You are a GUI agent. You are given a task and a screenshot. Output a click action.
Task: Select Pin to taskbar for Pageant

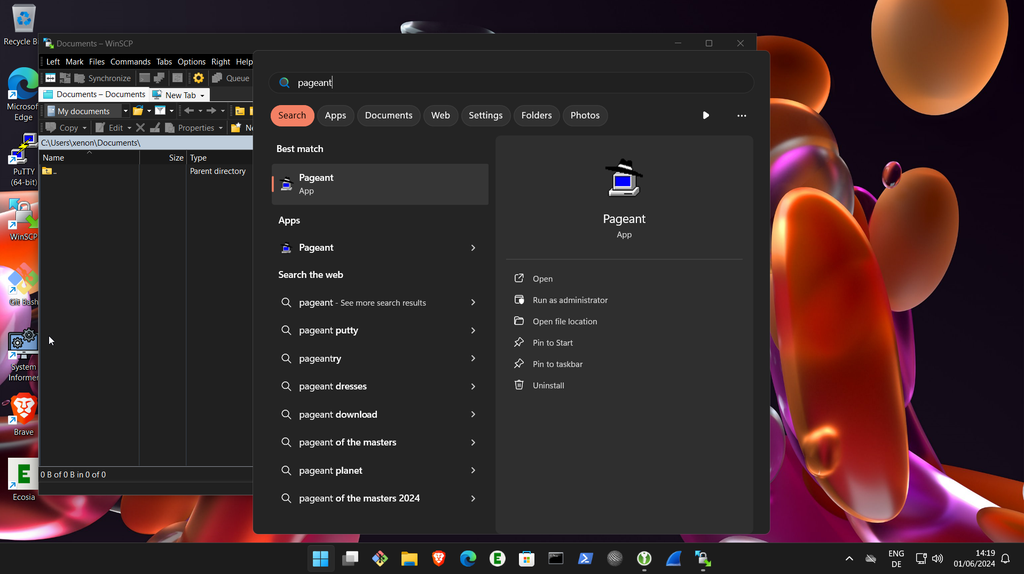point(557,364)
